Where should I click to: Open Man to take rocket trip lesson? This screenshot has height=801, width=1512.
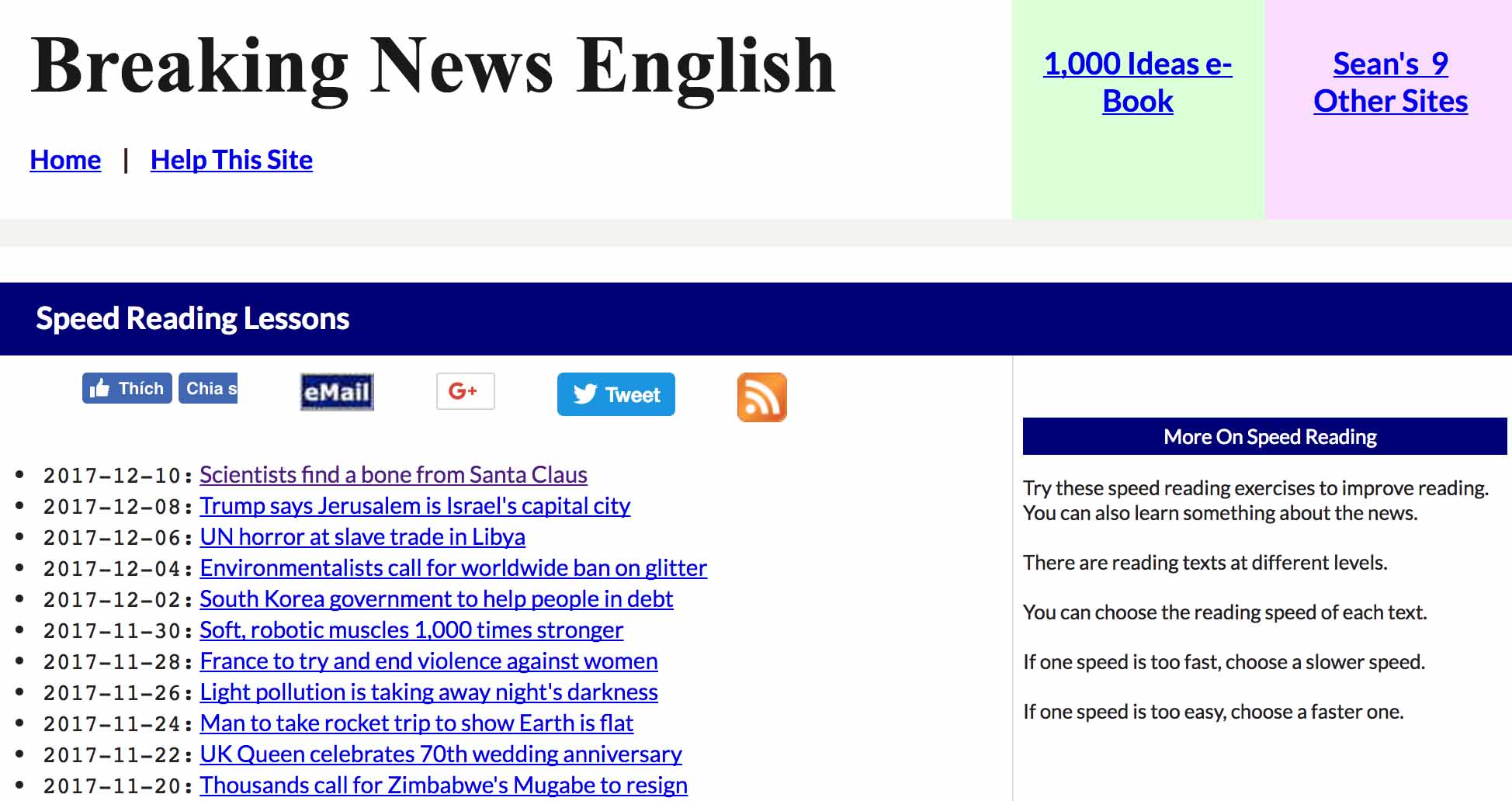click(x=416, y=723)
